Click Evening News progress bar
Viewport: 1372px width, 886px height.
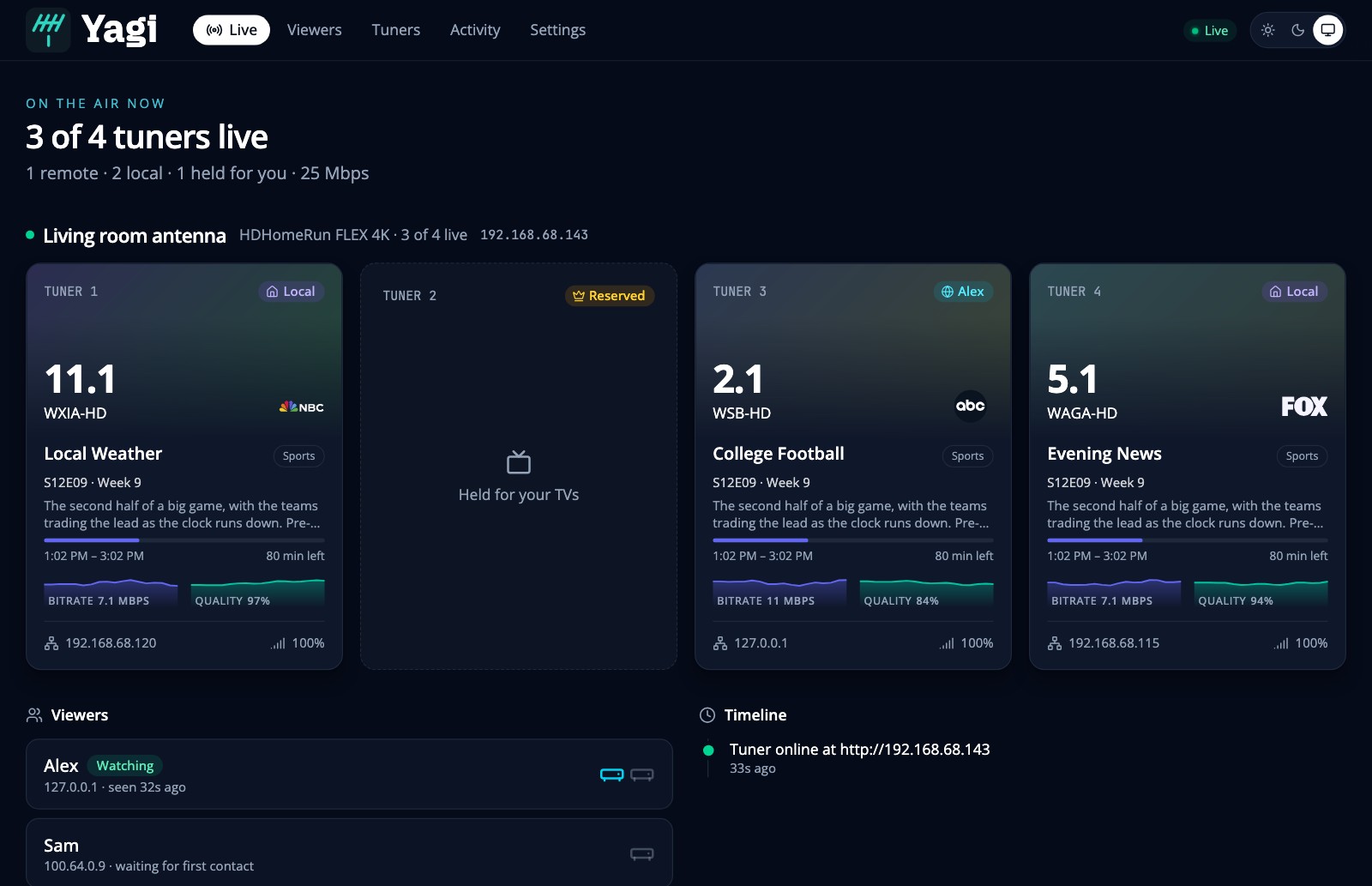1188,540
